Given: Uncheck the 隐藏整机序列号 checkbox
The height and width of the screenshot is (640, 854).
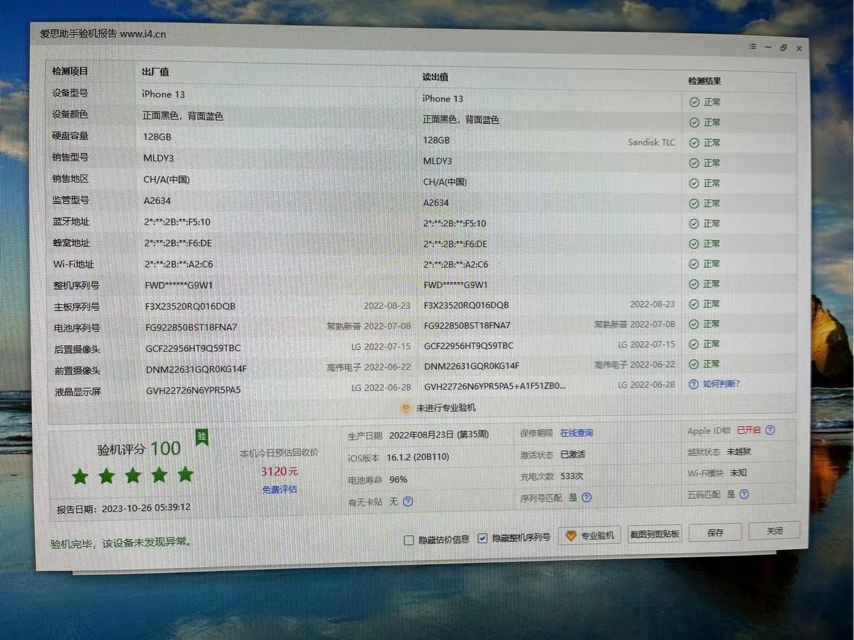Looking at the screenshot, I should pyautogui.click(x=483, y=538).
